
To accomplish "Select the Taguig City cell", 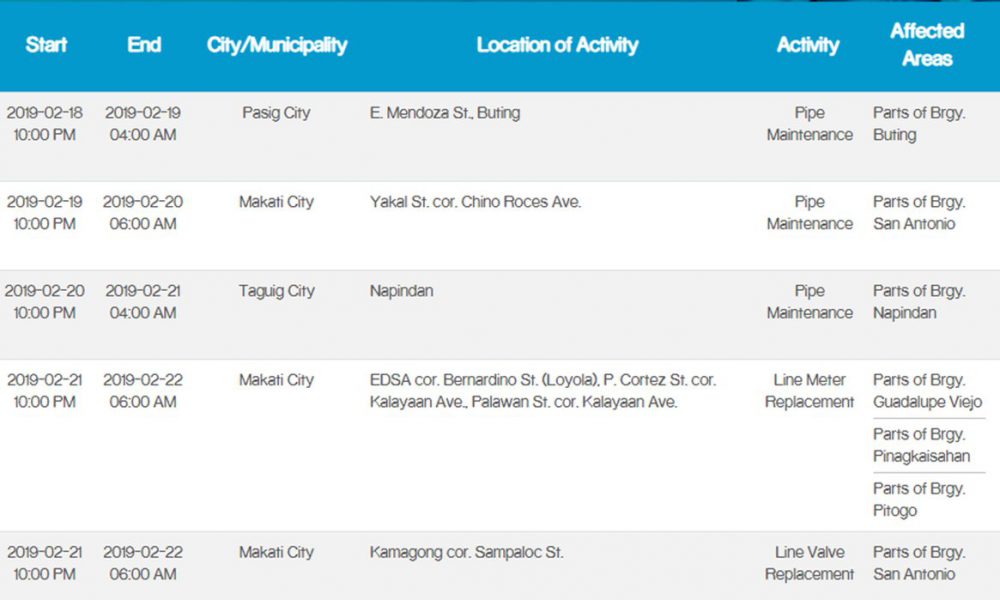I will [x=276, y=291].
